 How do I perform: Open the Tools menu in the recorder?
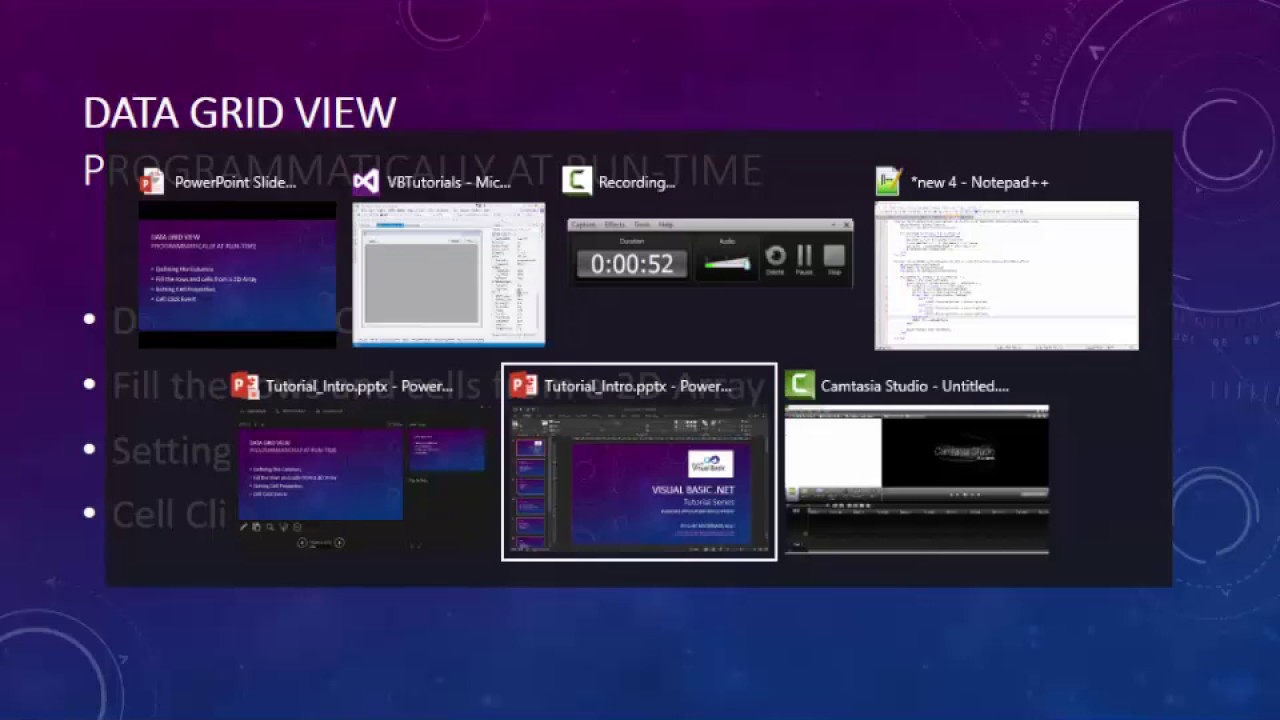[642, 225]
